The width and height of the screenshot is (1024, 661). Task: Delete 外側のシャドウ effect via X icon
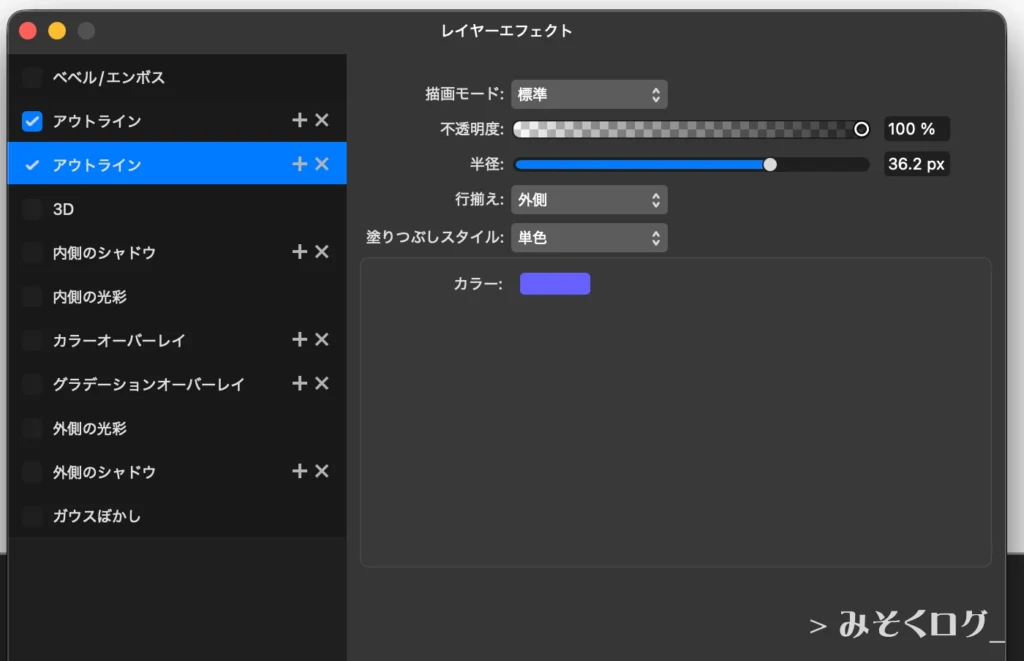[321, 471]
